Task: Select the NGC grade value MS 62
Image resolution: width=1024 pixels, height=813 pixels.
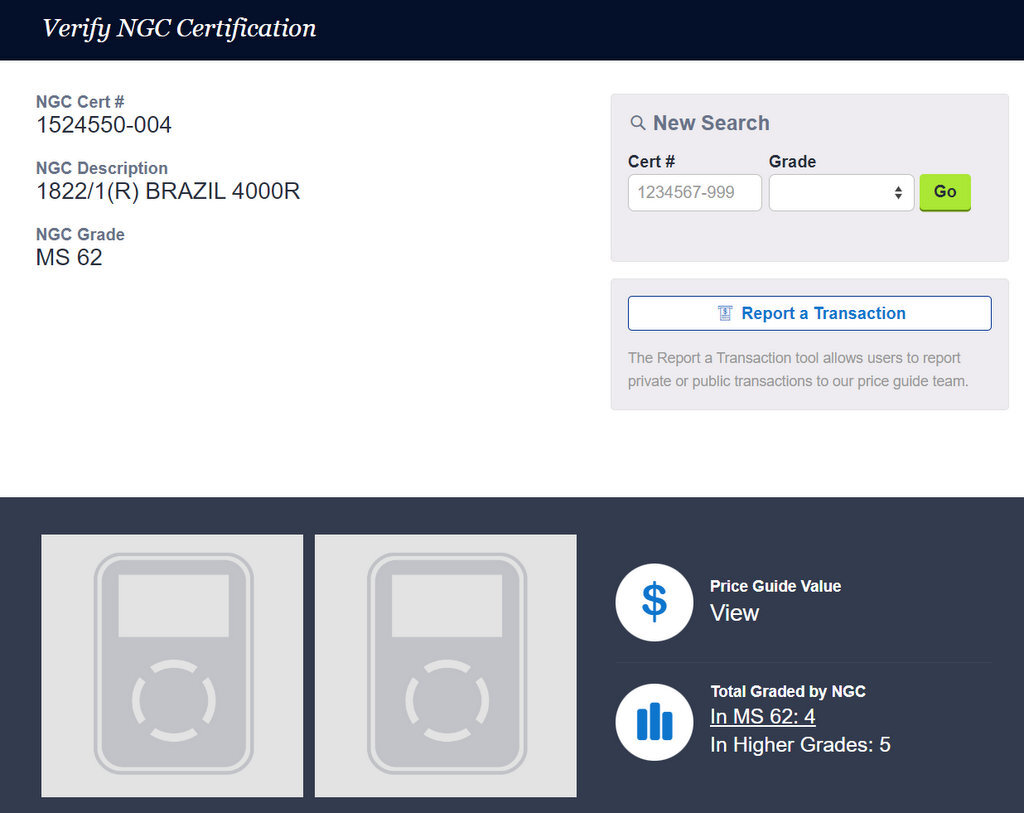Action: 69,257
